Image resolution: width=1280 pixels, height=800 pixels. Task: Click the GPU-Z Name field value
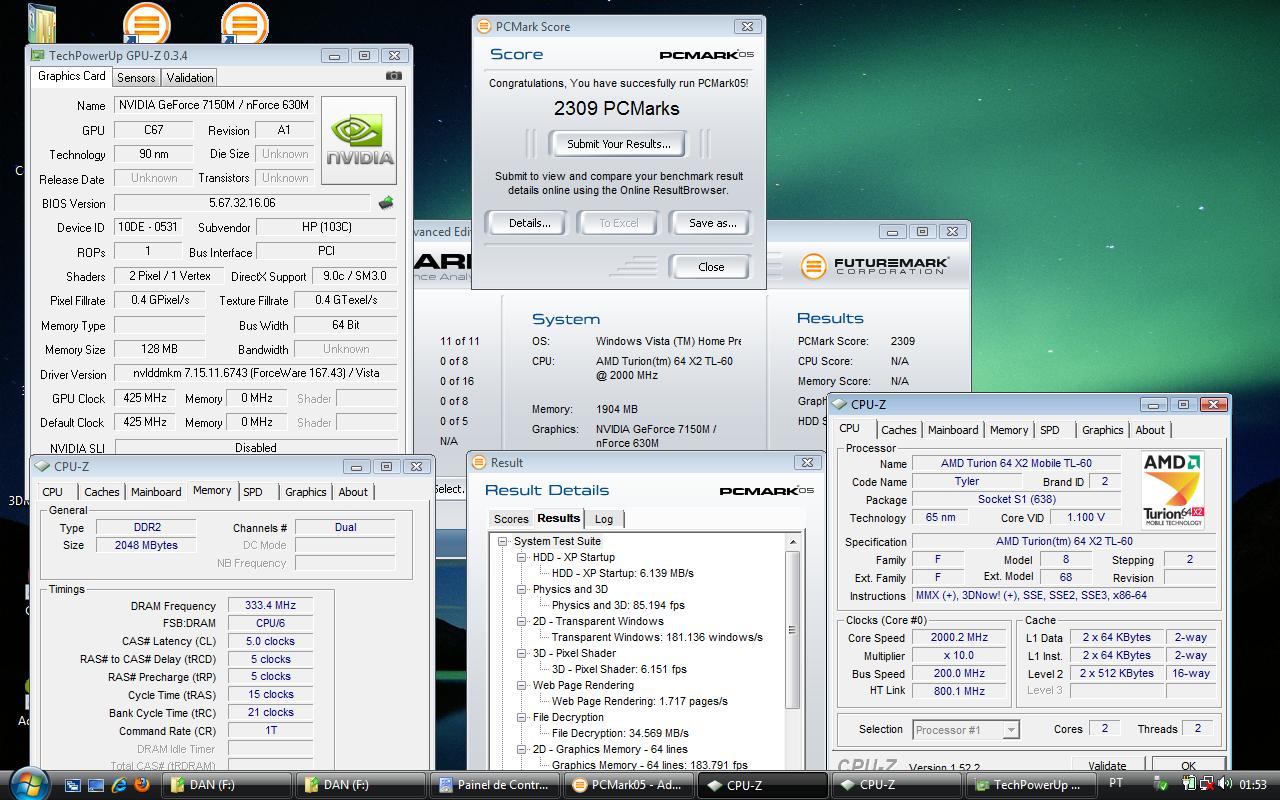213,105
